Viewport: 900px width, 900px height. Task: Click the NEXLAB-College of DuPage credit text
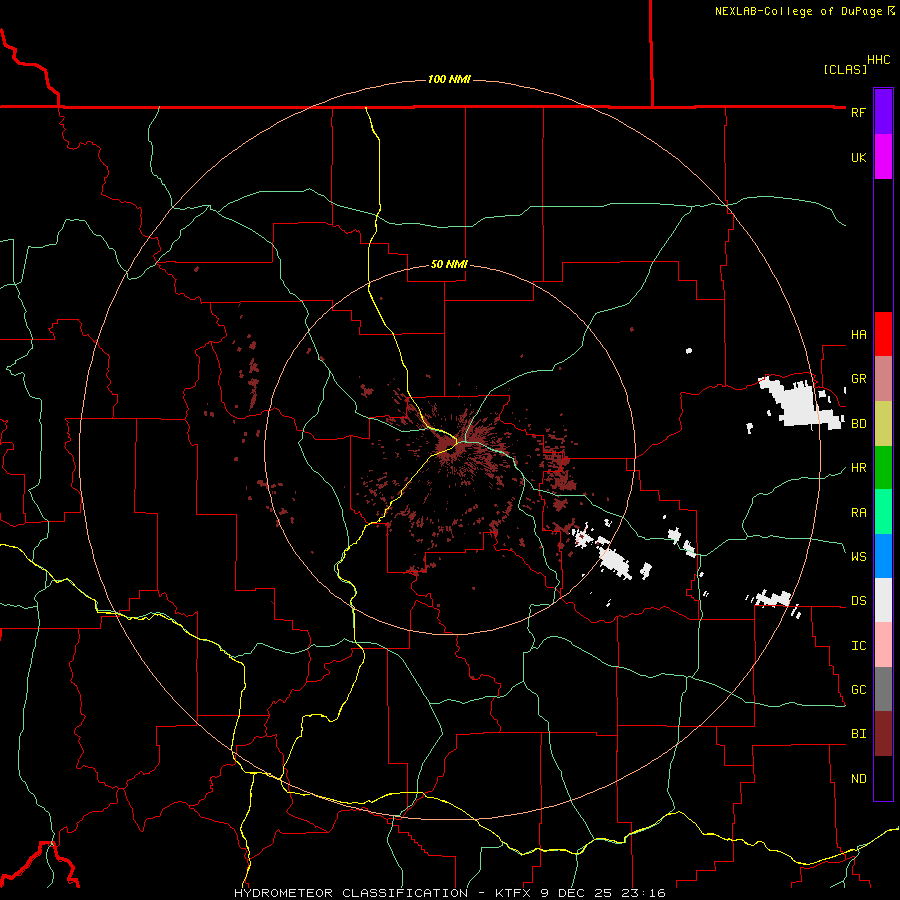click(798, 11)
